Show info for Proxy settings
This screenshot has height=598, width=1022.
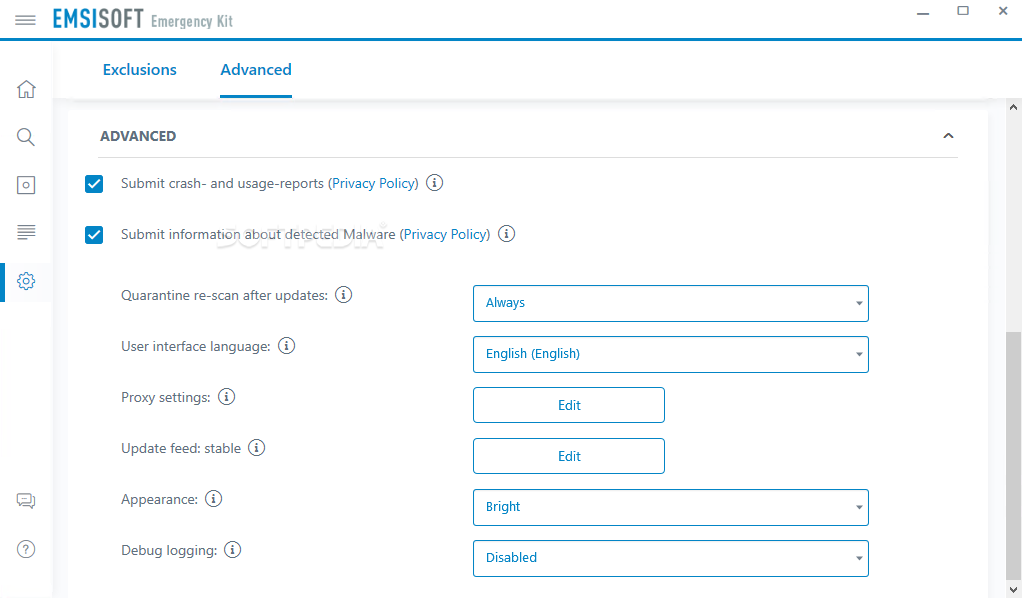[x=226, y=396]
